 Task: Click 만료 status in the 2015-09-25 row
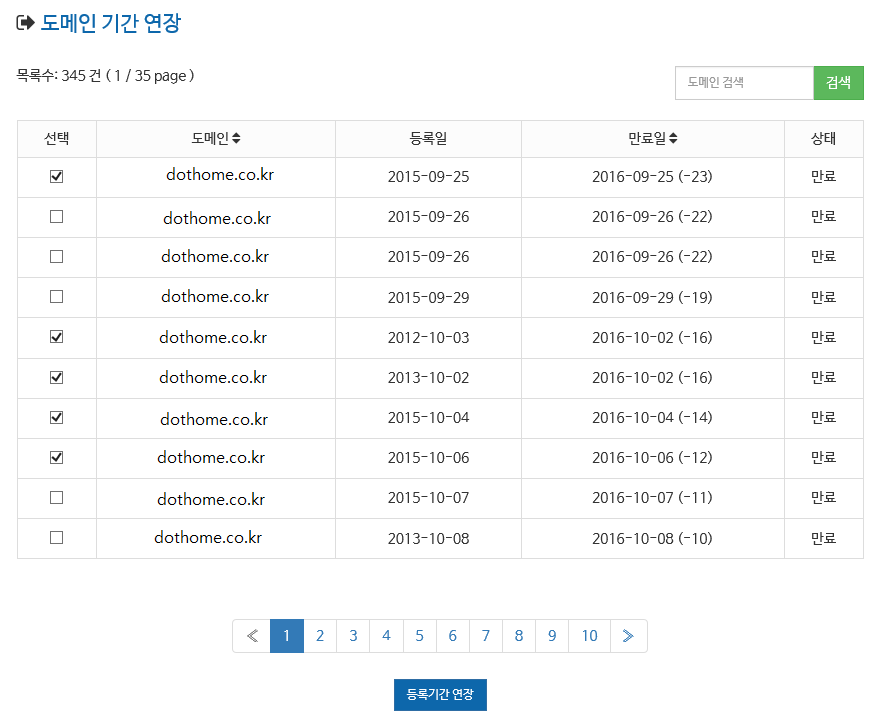823,176
